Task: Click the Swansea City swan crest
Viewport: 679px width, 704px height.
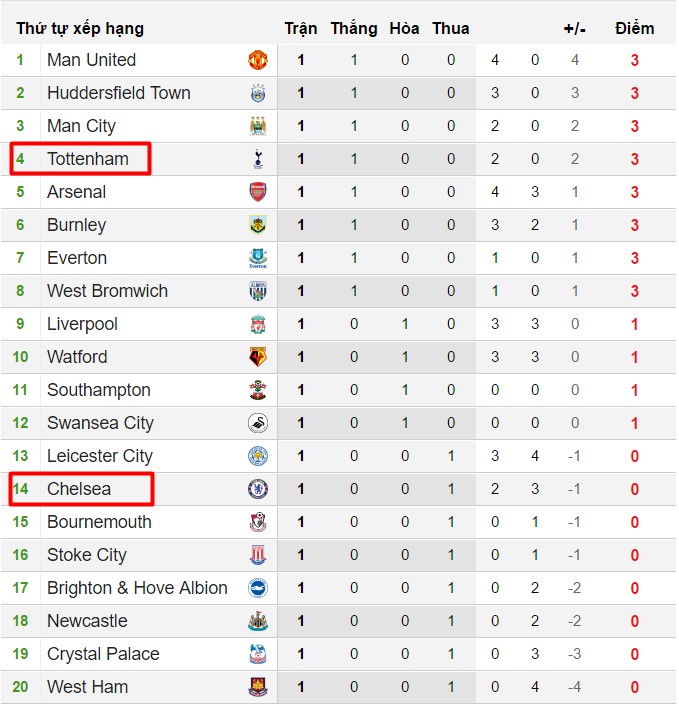Action: pyautogui.click(x=258, y=423)
